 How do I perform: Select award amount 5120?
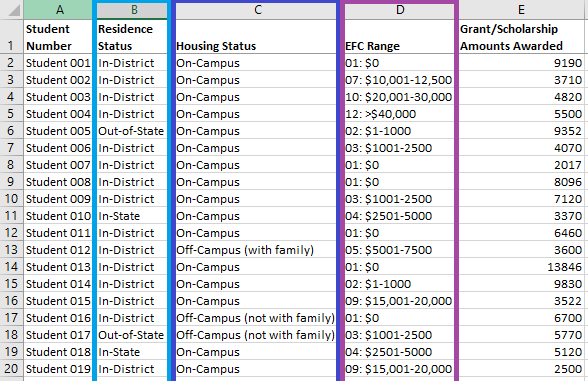521,352
